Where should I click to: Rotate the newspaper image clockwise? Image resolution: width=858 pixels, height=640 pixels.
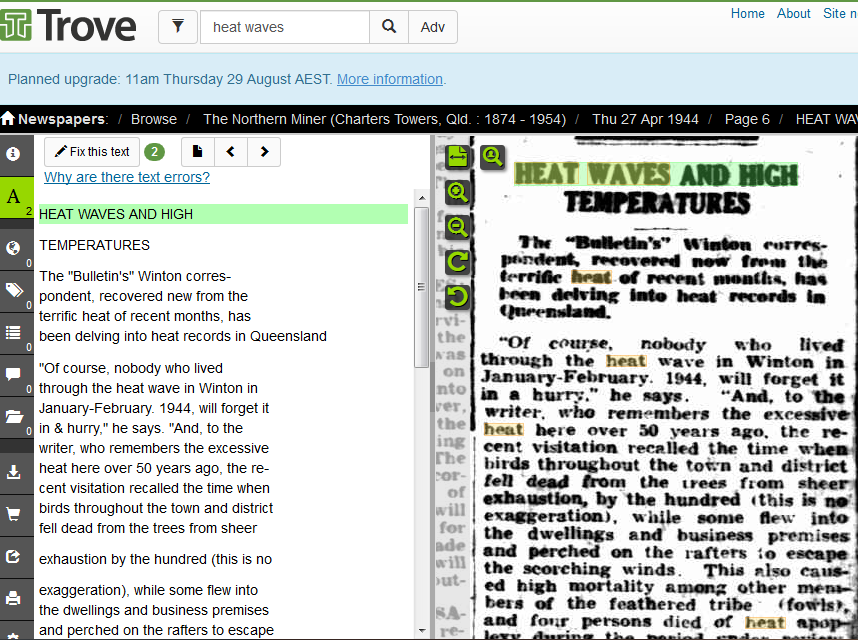457,262
